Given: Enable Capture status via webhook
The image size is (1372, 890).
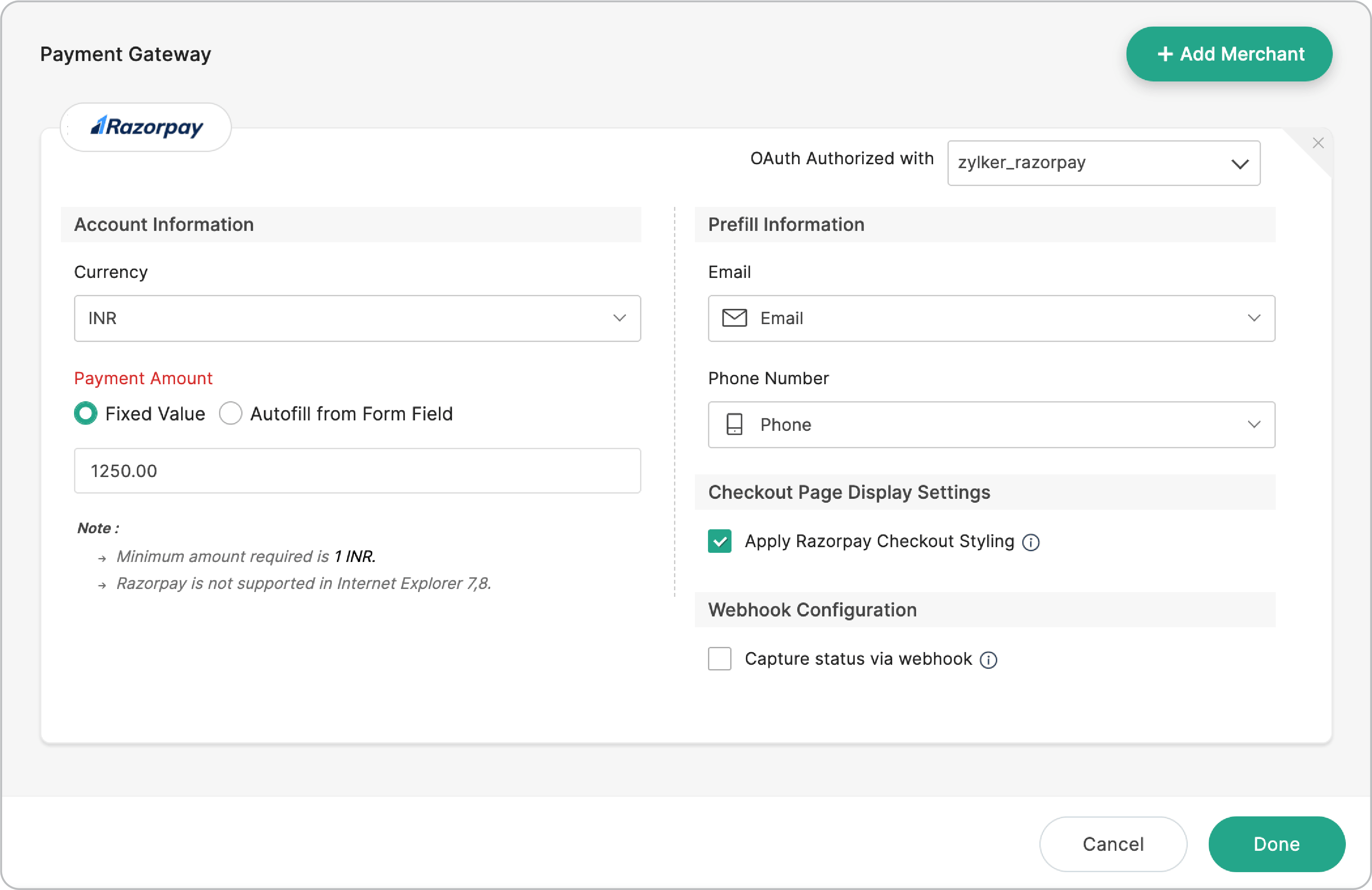Looking at the screenshot, I should point(719,659).
